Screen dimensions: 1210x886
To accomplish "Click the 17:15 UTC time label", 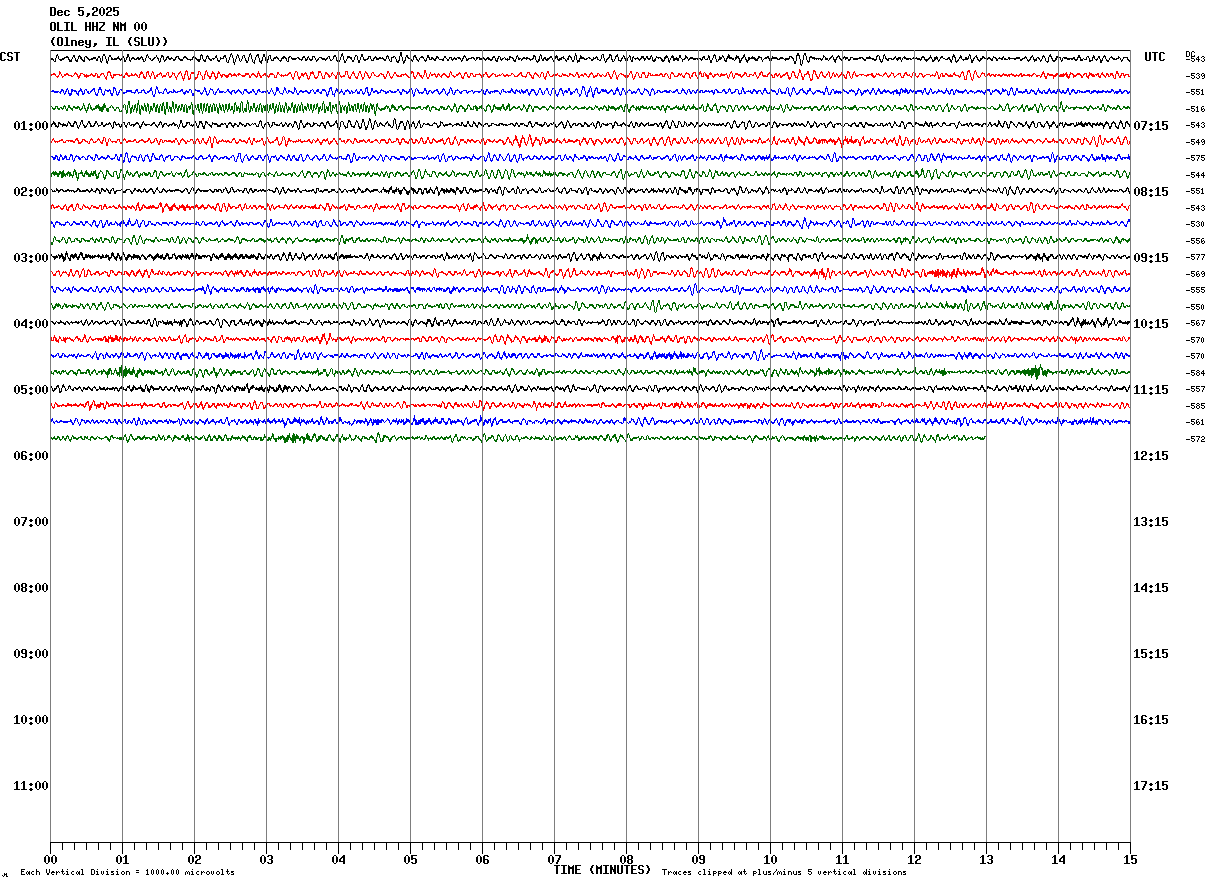I will [1152, 786].
